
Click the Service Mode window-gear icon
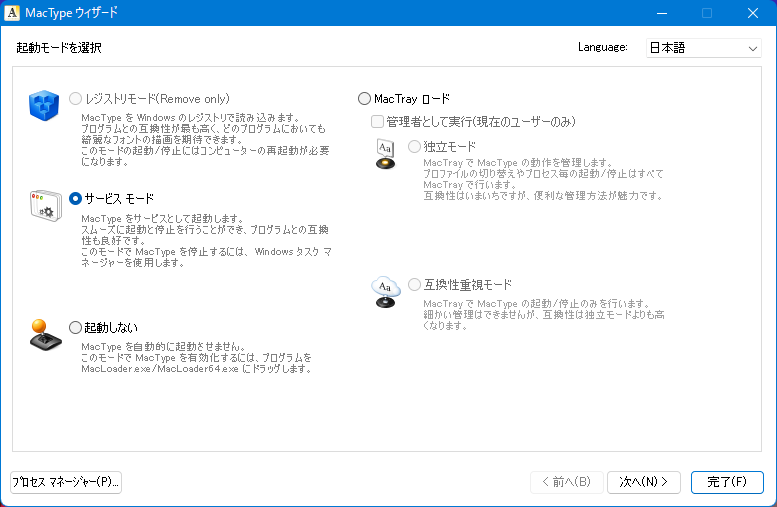tap(46, 206)
